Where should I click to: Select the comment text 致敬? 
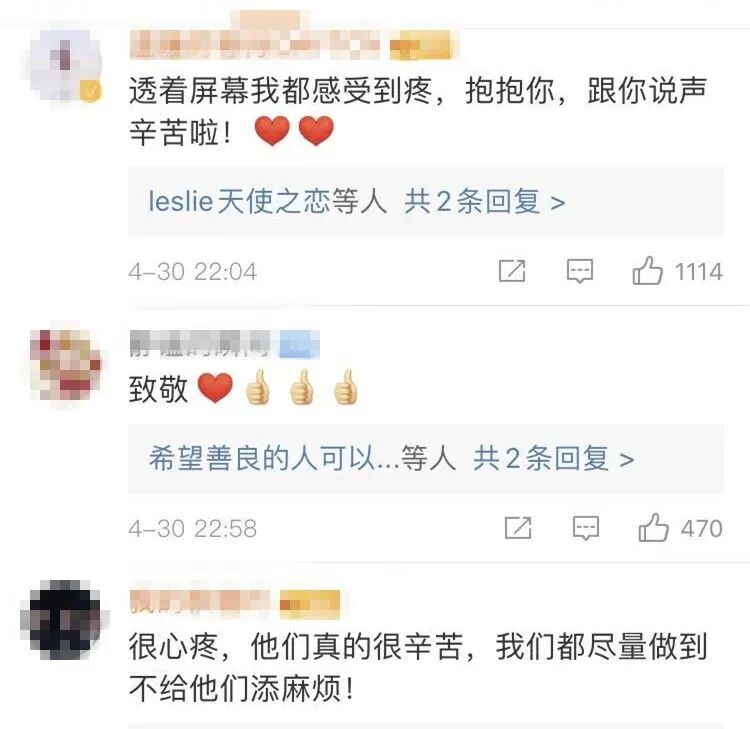(x=158, y=388)
